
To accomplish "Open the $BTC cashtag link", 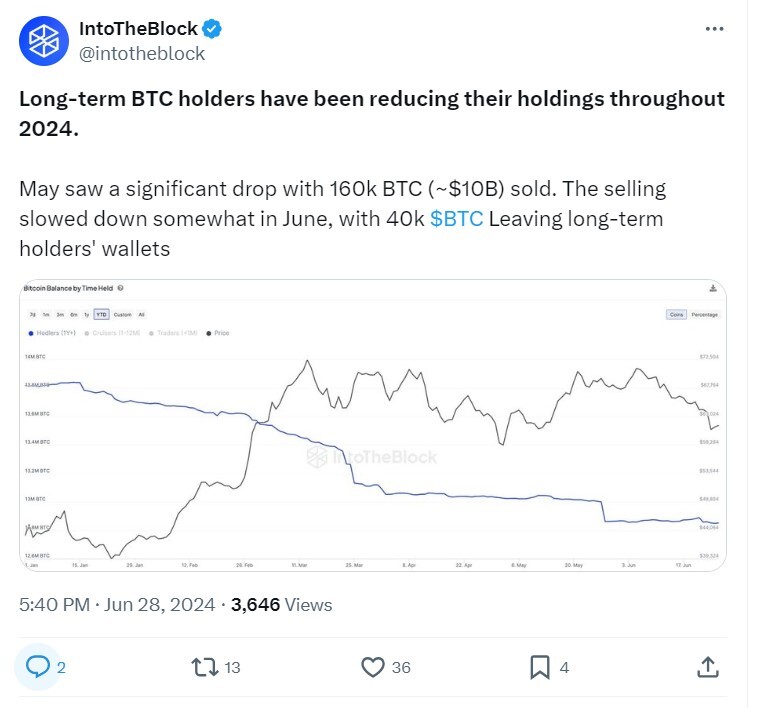I will [x=456, y=219].
